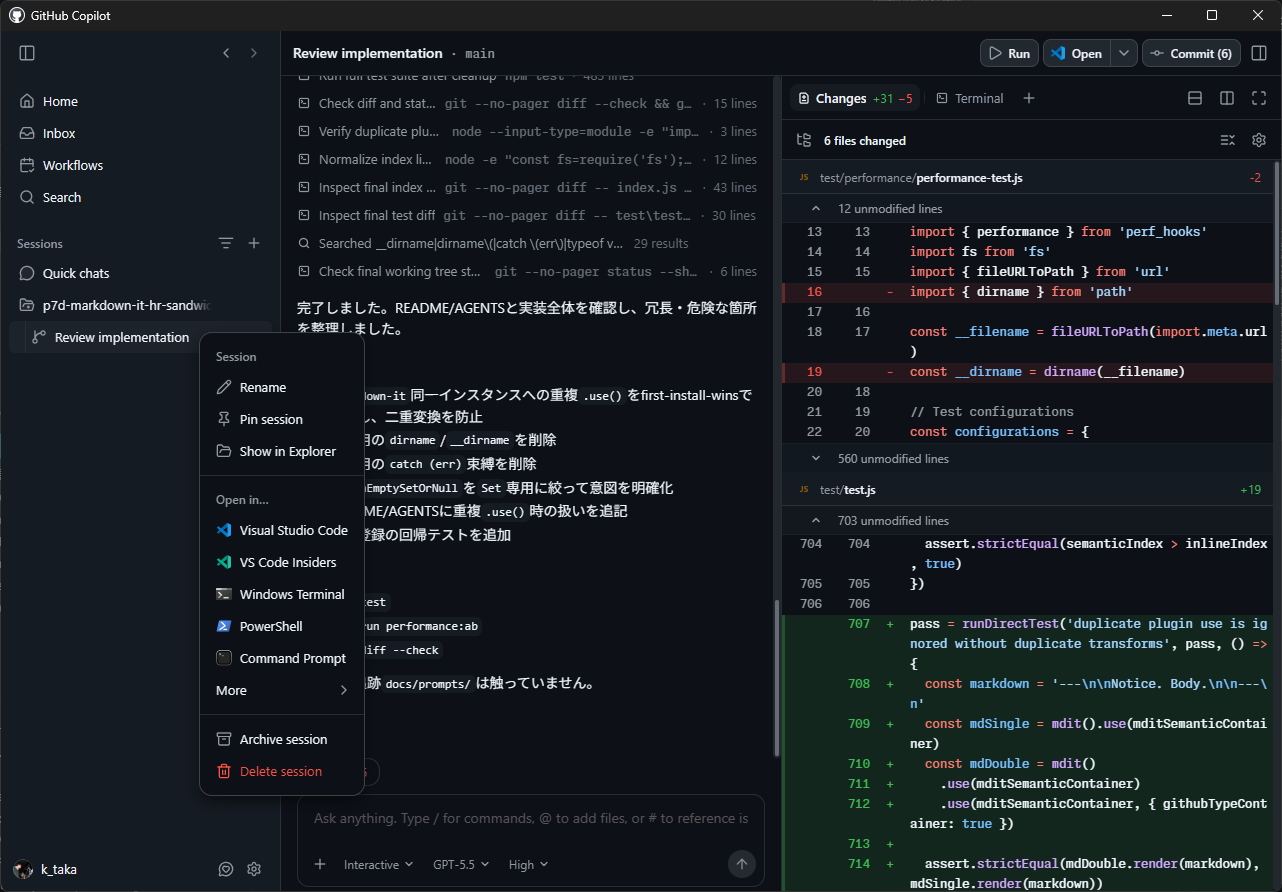Create a new session with plus
The image size is (1282, 892).
click(x=254, y=243)
